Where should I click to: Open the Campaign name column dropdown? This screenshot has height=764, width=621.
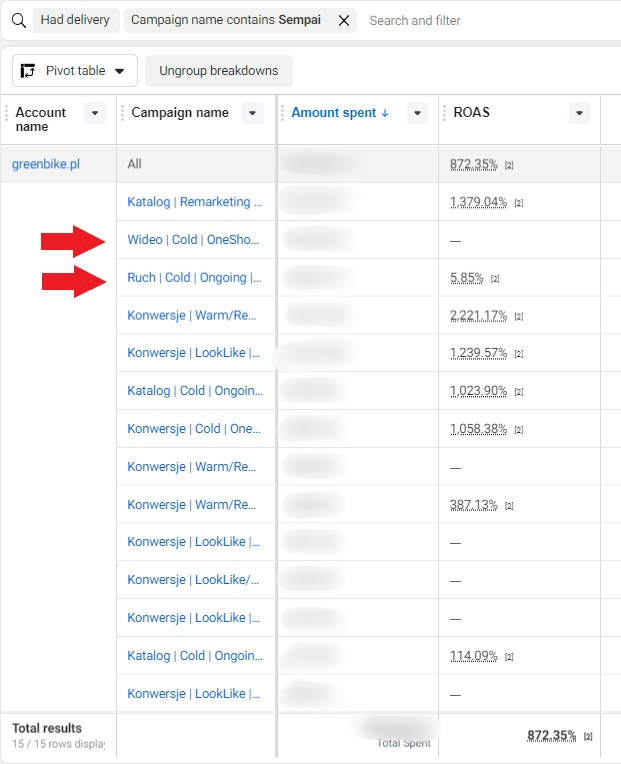252,113
